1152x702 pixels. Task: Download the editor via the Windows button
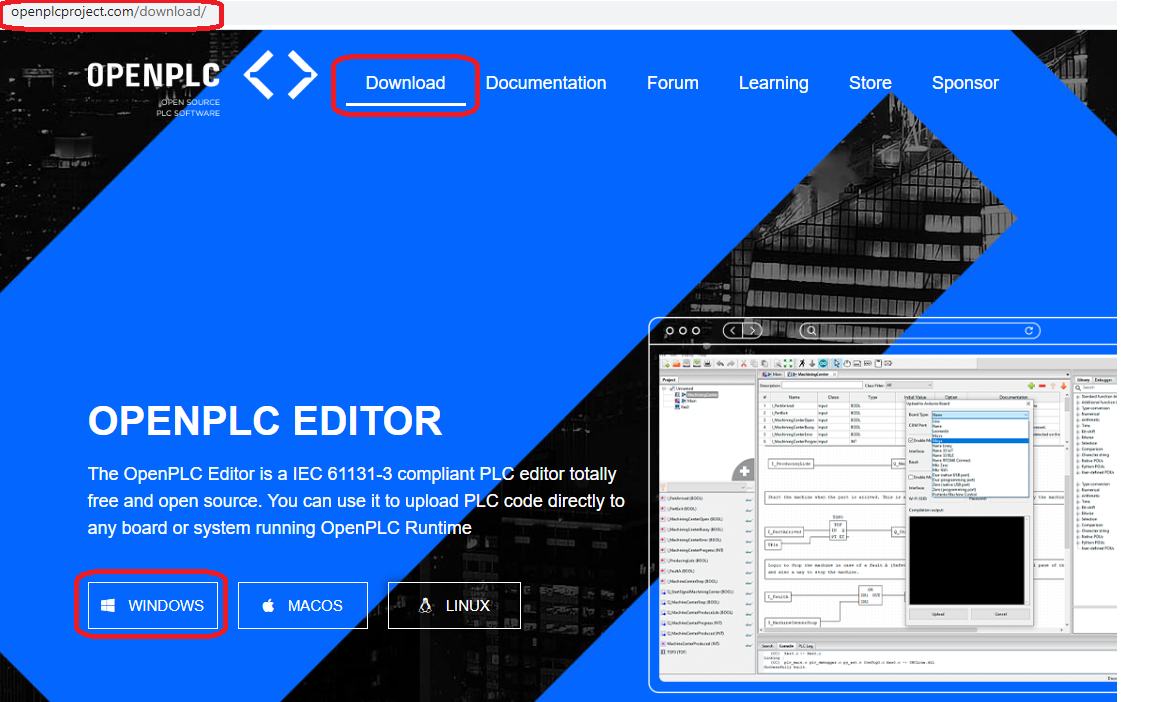coord(153,605)
